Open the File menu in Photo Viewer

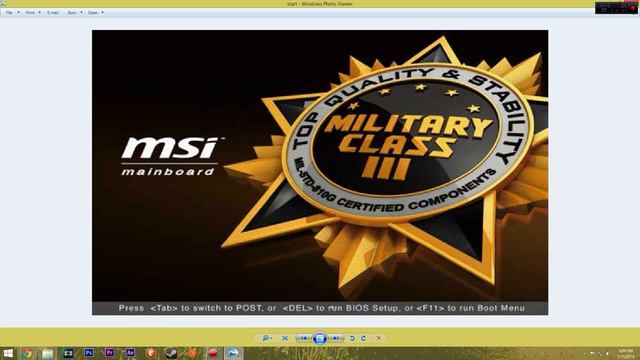(12, 13)
